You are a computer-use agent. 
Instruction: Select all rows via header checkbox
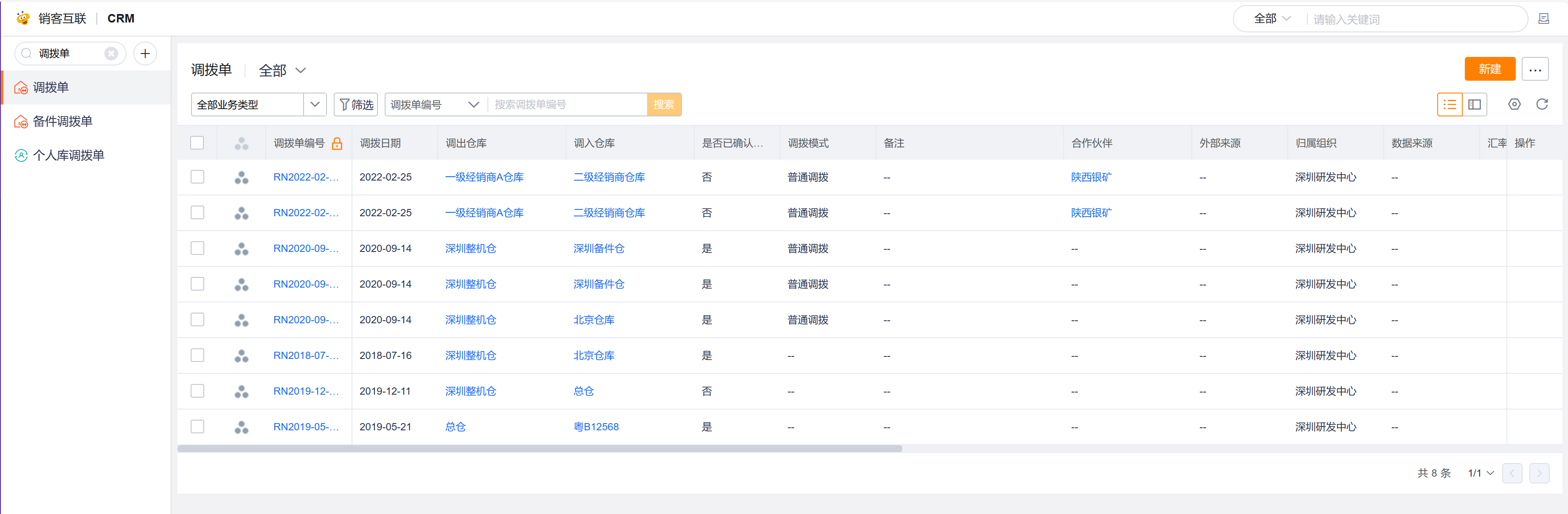tap(197, 143)
